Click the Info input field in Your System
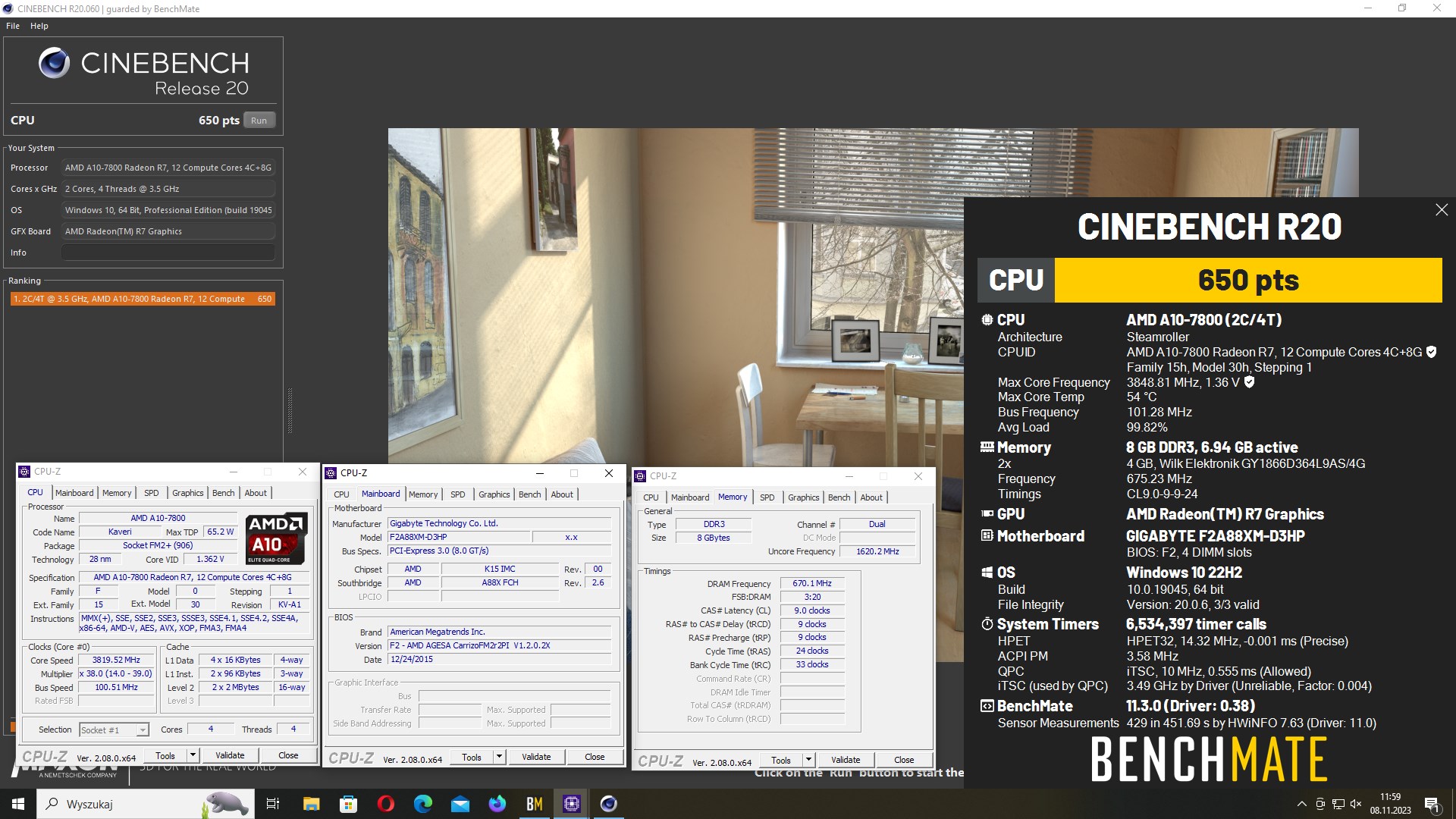The height and width of the screenshot is (819, 1456). (168, 253)
